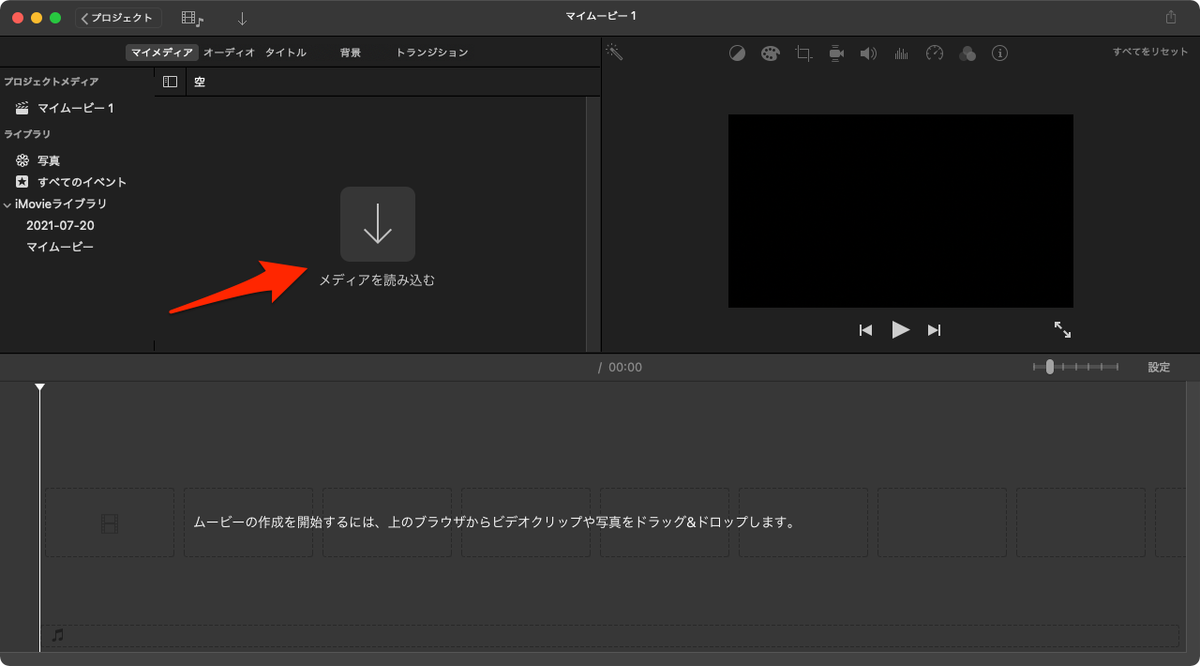This screenshot has width=1200, height=666.
Task: Switch to the オーディオ tab
Action: 230,51
